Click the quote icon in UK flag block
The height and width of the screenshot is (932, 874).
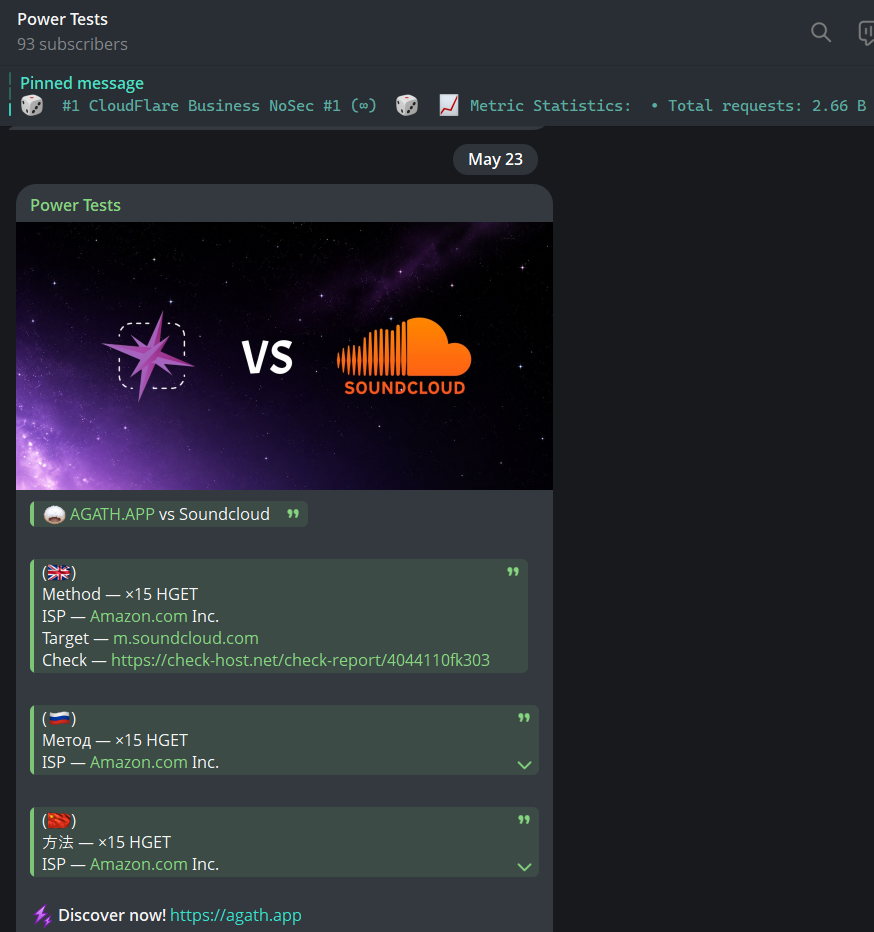tap(513, 572)
